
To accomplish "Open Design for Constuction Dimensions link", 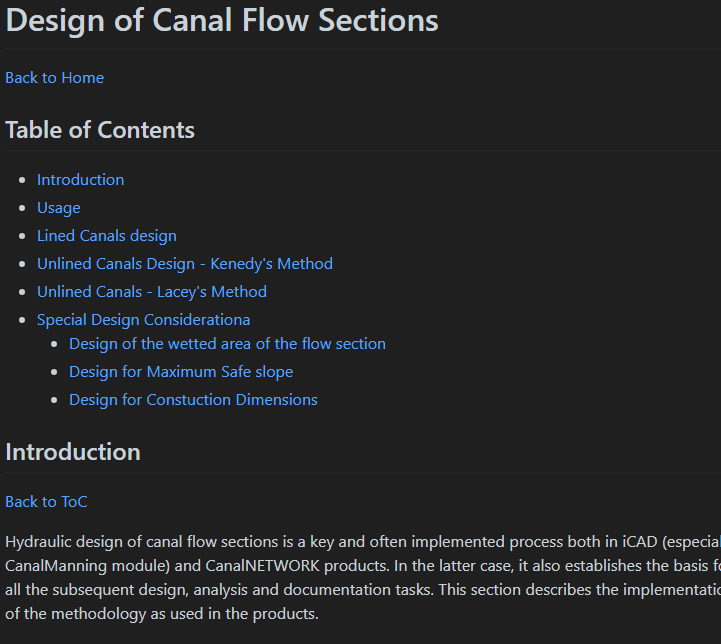I will pos(193,400).
